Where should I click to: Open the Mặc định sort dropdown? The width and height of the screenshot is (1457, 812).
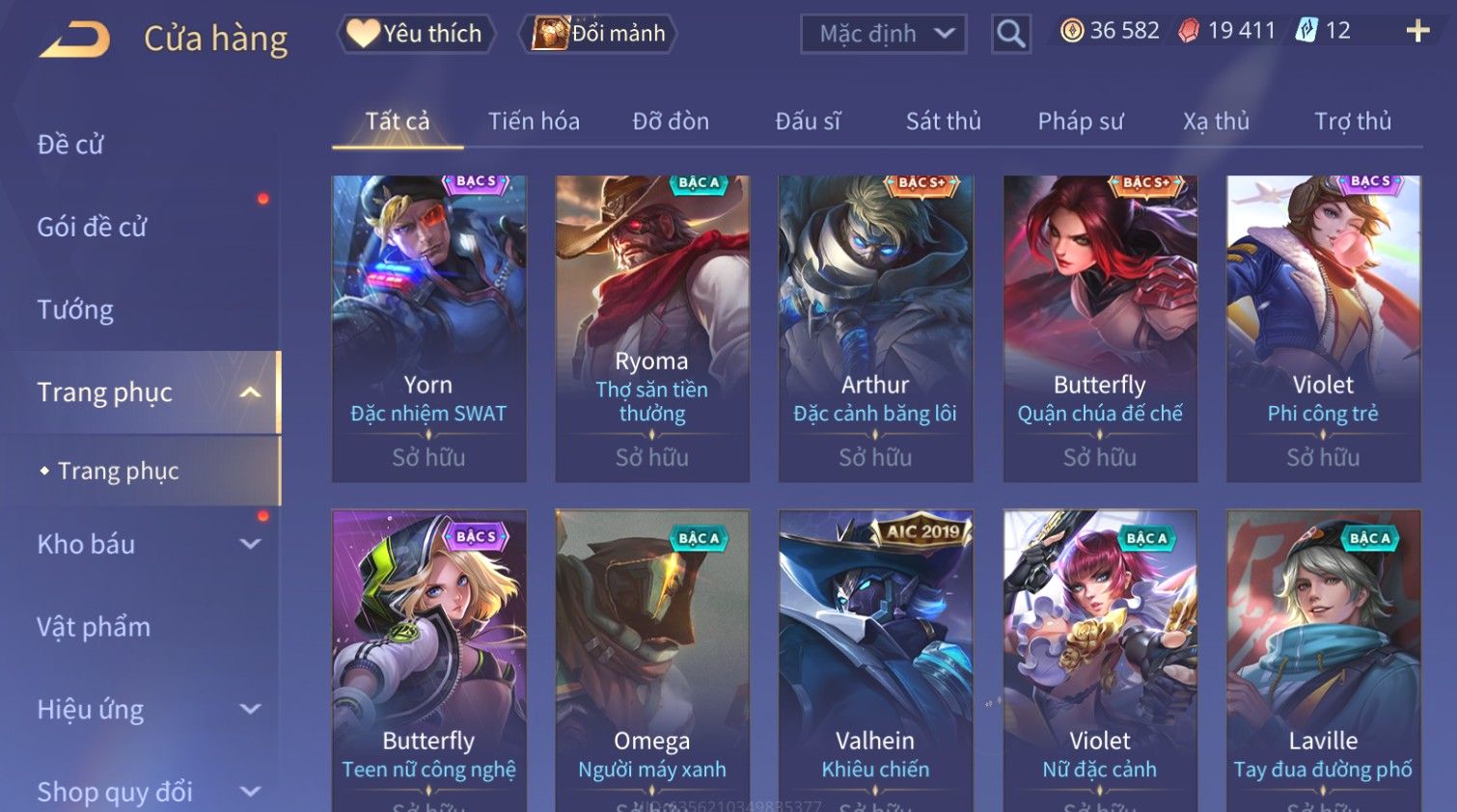coord(884,34)
